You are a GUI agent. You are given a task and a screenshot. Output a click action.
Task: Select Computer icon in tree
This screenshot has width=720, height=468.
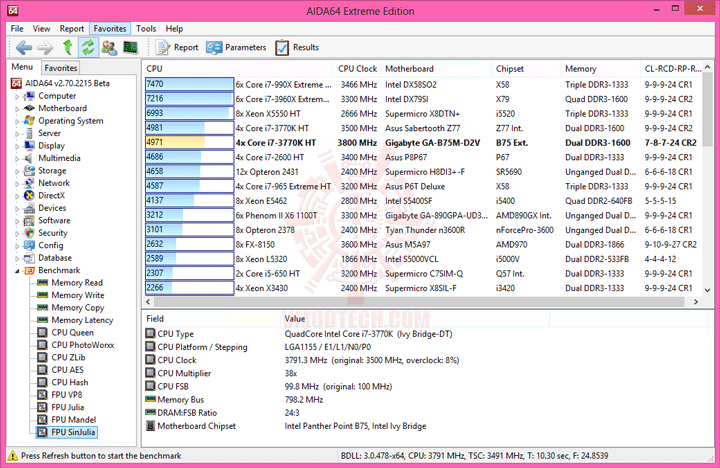[x=29, y=96]
